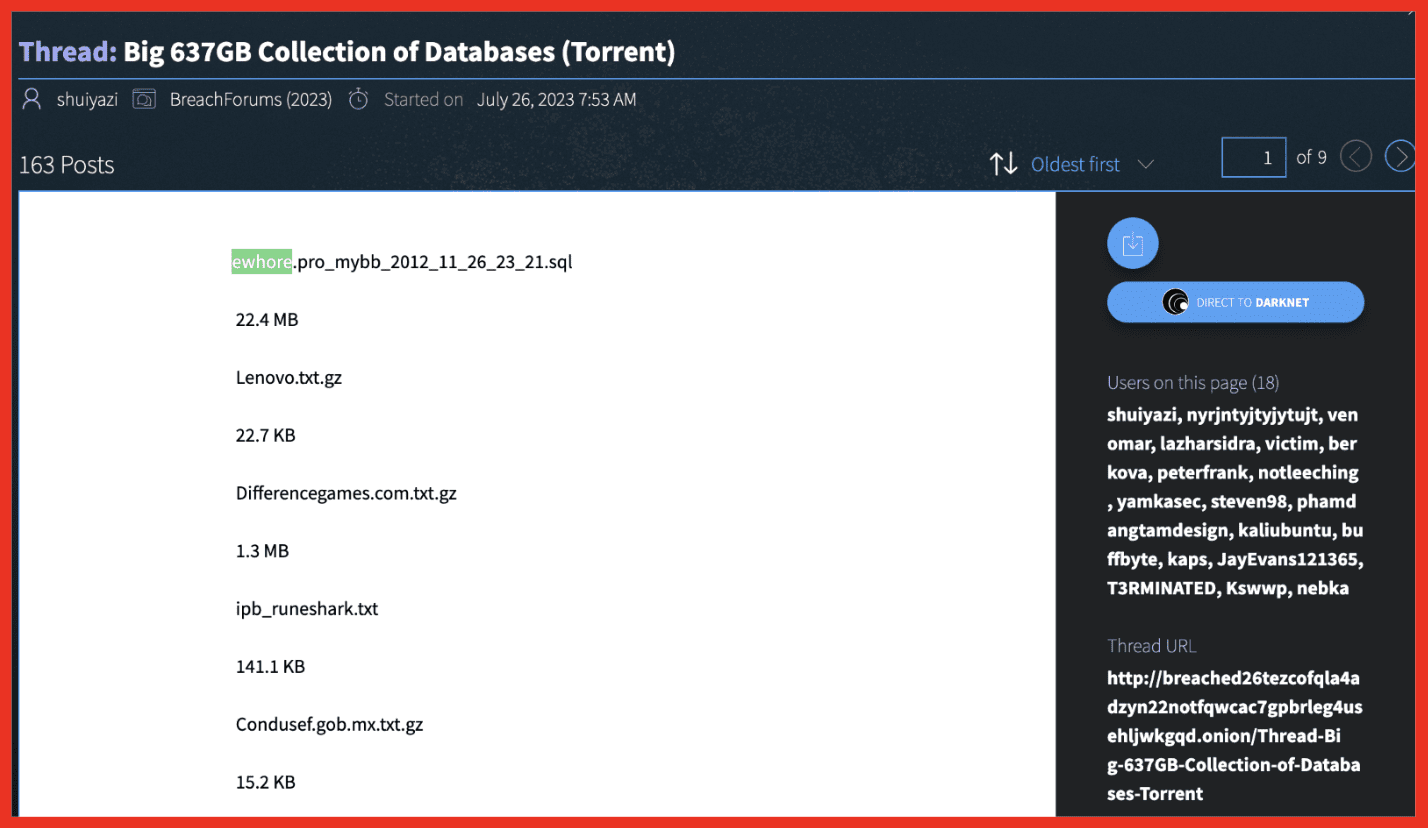
Task: Click the page number input field
Action: (x=1254, y=158)
